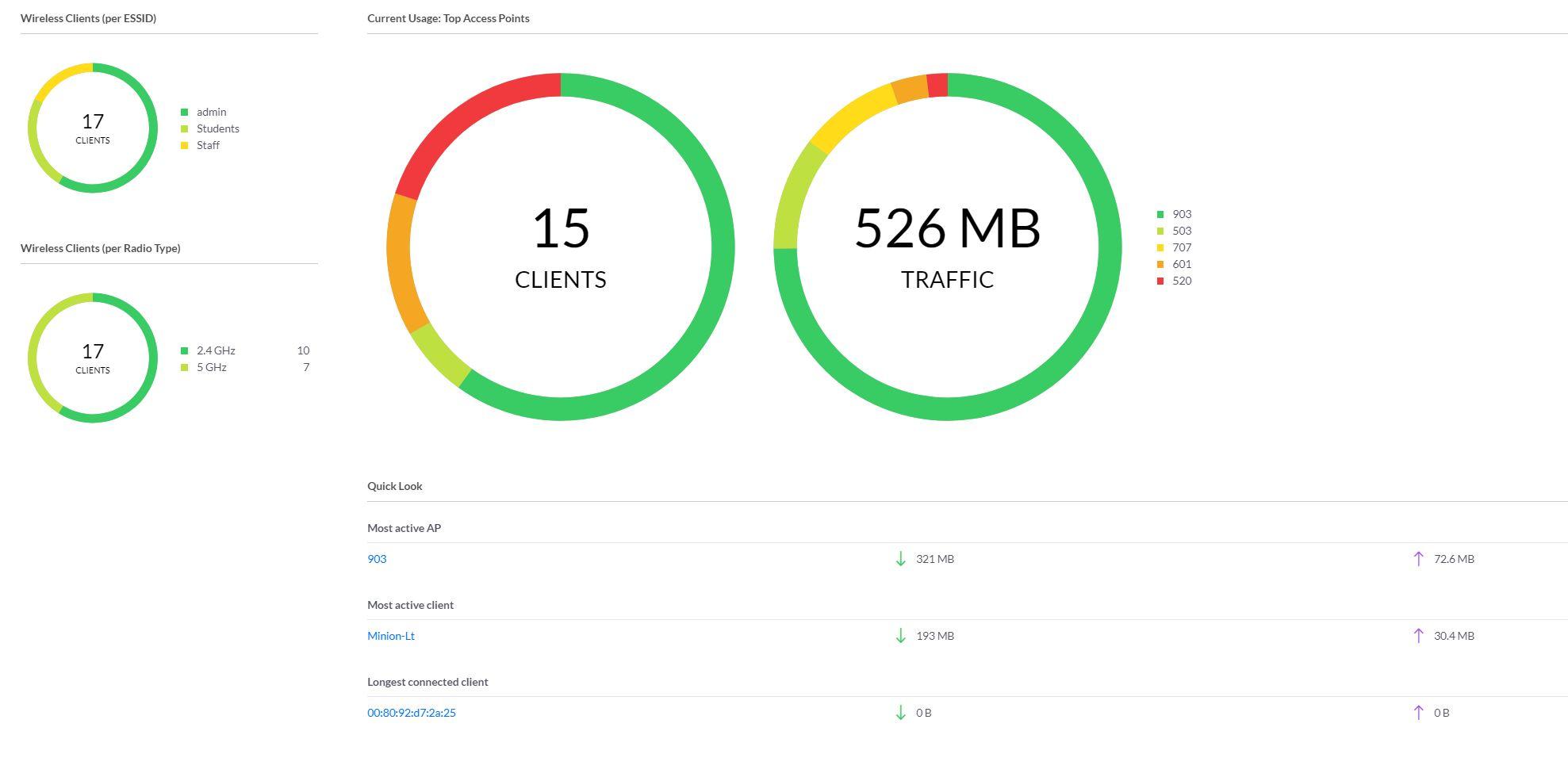This screenshot has height=777, width=1568.
Task: Select the 5 GHz legend entry
Action: point(212,367)
